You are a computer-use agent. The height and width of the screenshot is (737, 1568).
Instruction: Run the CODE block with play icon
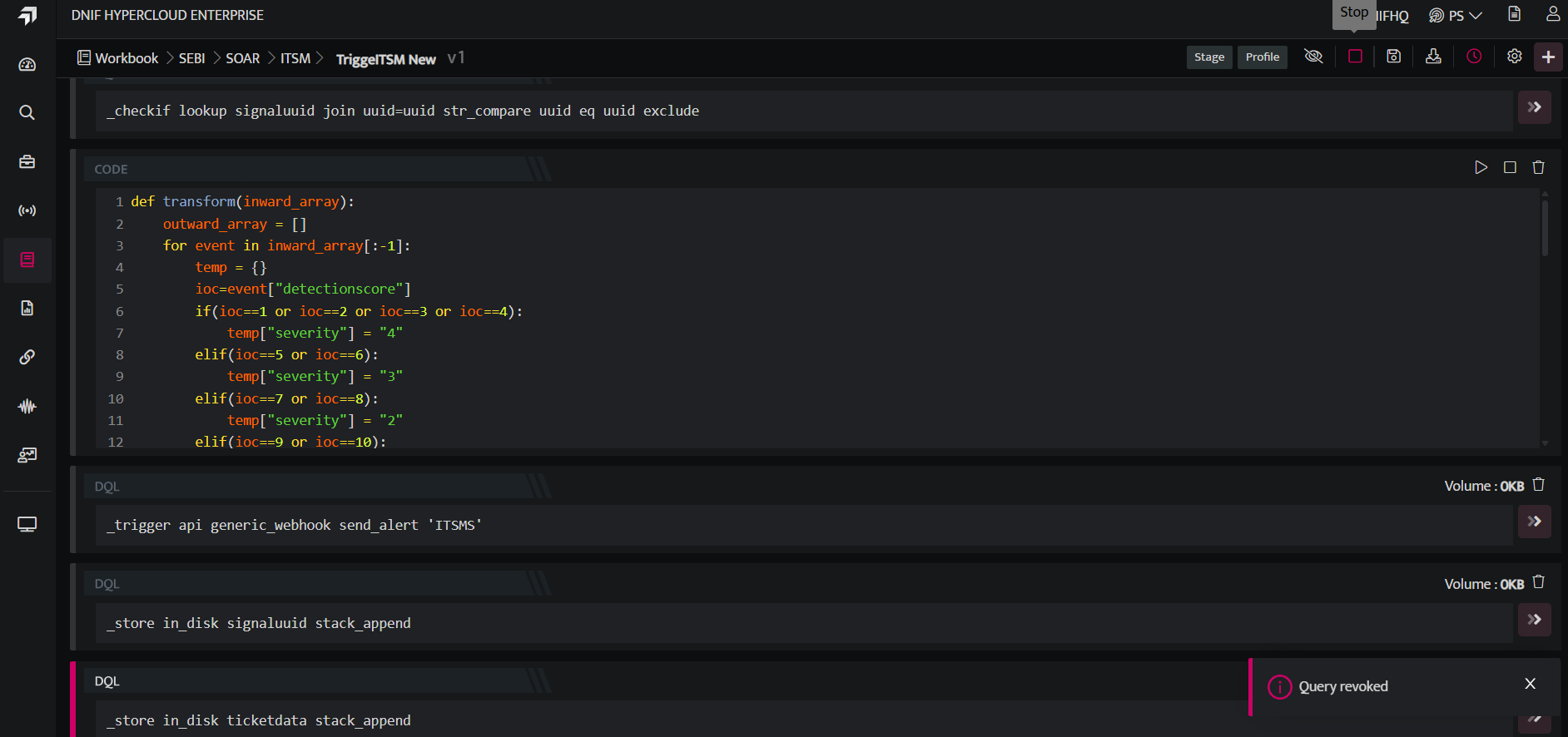point(1481,167)
